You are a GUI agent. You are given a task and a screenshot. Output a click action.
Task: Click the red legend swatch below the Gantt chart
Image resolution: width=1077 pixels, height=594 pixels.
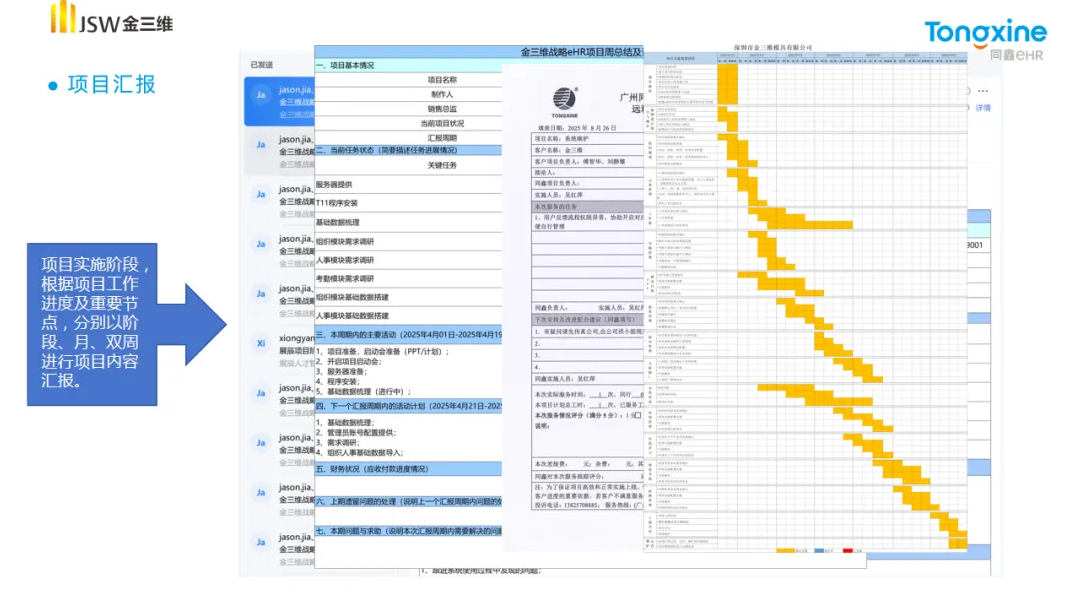[846, 550]
